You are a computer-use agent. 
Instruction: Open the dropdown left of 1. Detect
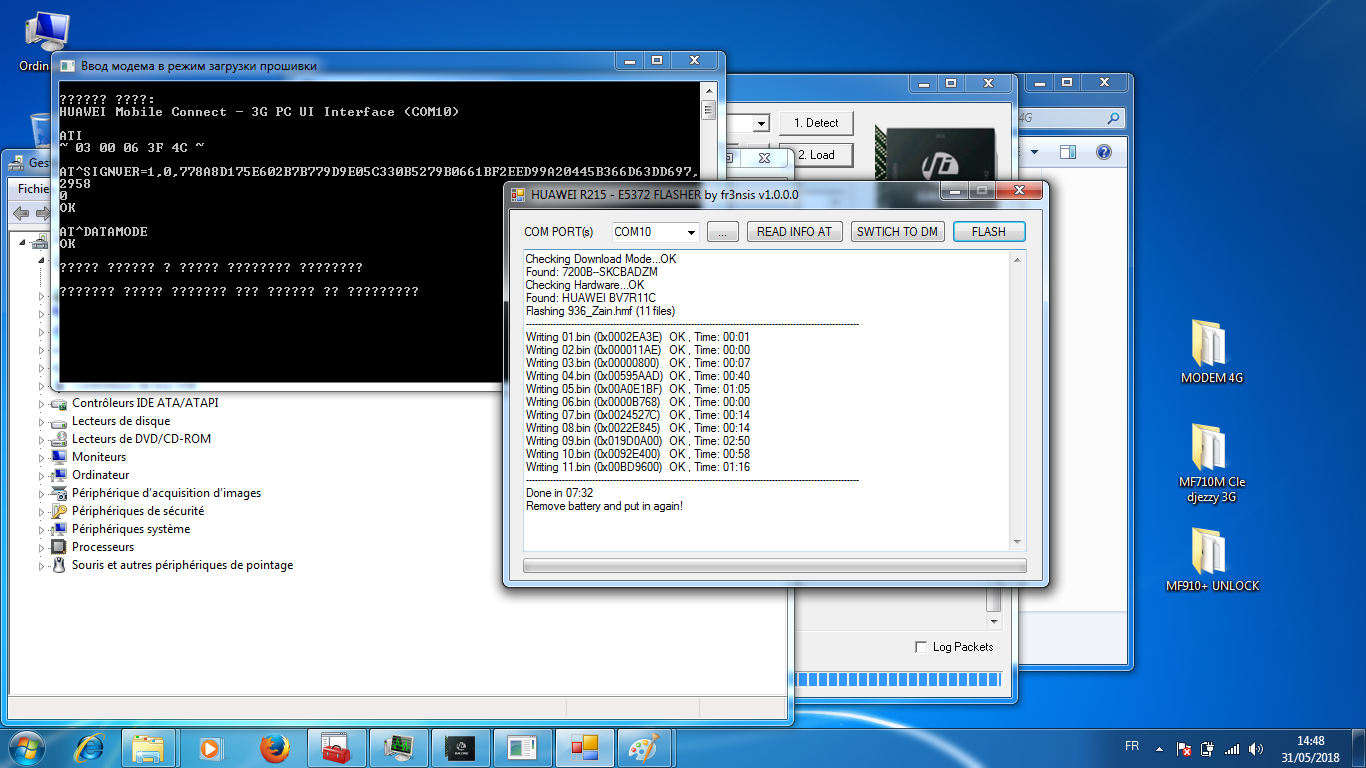pyautogui.click(x=761, y=123)
